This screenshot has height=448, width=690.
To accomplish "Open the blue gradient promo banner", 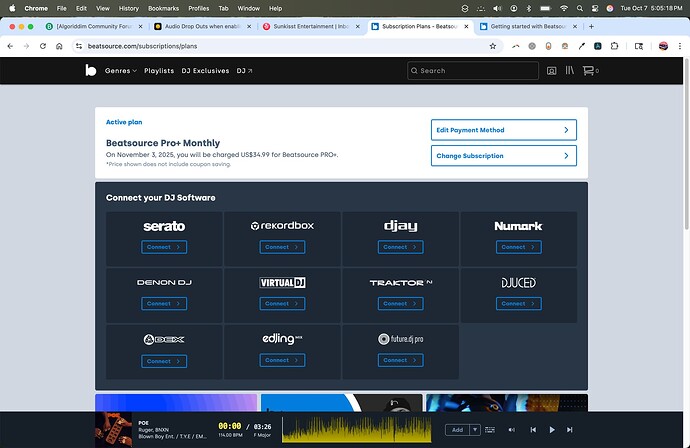I will 176,403.
